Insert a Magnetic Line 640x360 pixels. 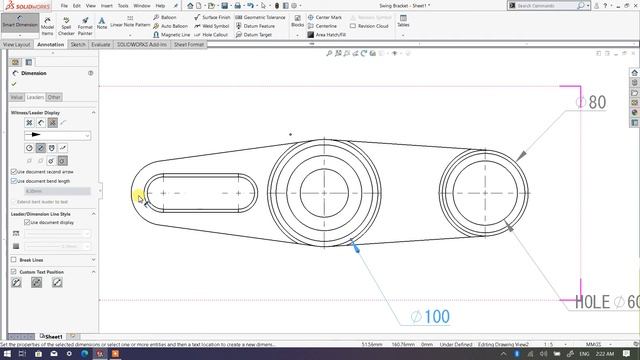point(171,35)
